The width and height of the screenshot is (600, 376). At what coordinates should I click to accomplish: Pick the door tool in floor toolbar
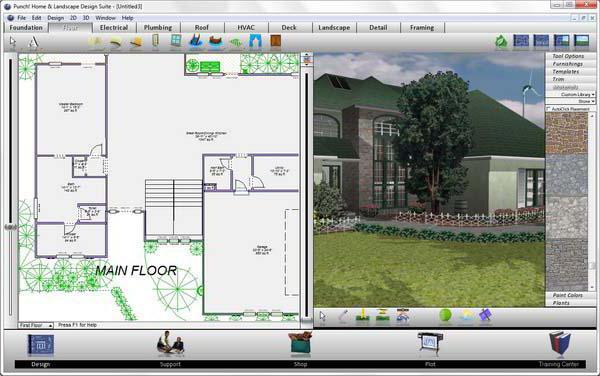pos(155,41)
